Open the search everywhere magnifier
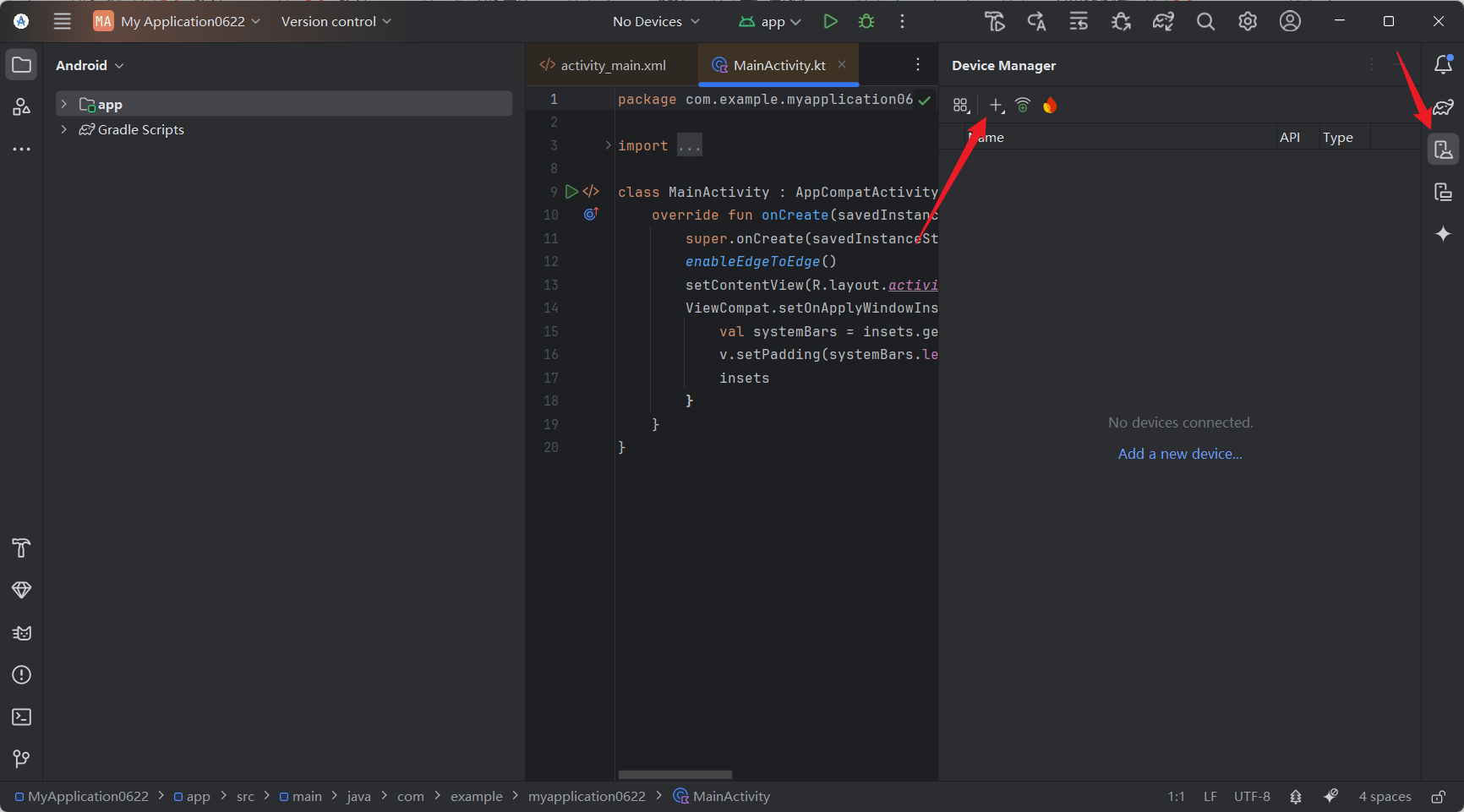Viewport: 1464px width, 812px height. (1205, 21)
